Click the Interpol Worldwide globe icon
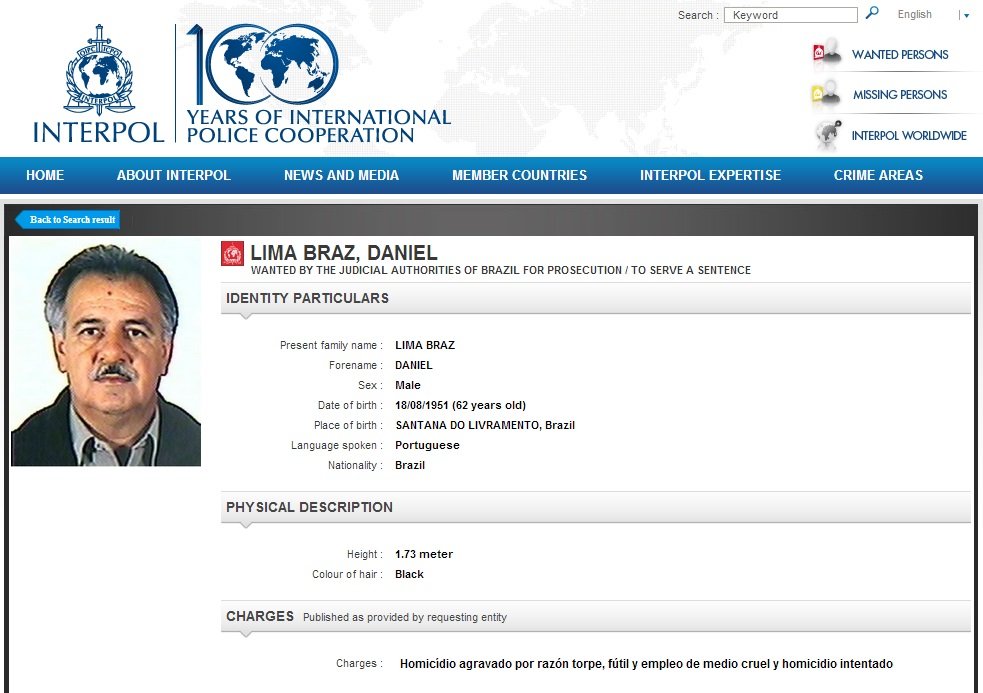Screen dimensions: 983x693 pyautogui.click(x=828, y=135)
